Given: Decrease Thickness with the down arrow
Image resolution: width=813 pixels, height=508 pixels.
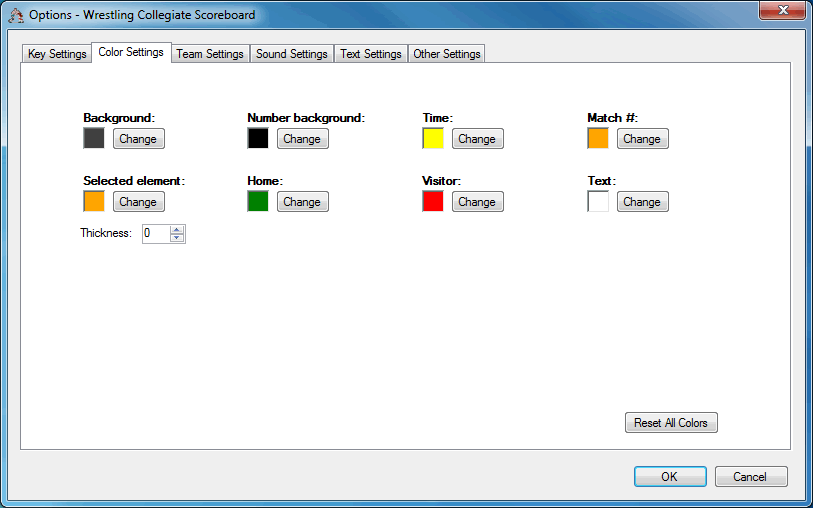Looking at the screenshot, I should click(177, 237).
